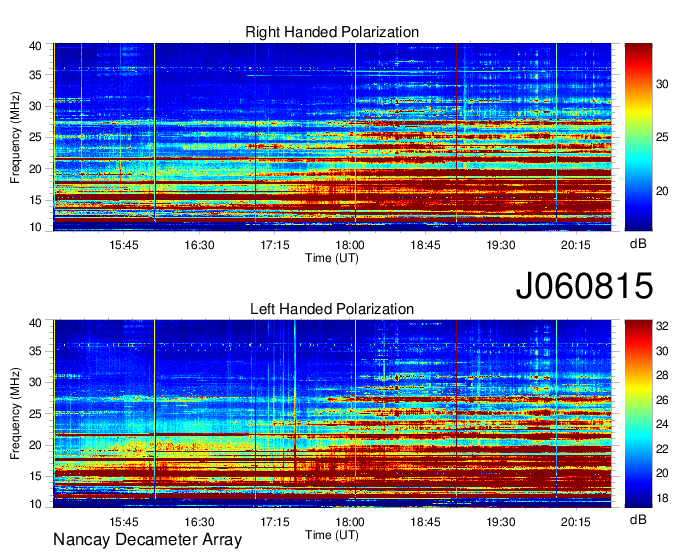Screen dimensions: 680x552
Task: Click the "Frequency (MHz)" axis label of the left-handed plot
Action: pyautogui.click(x=15, y=414)
